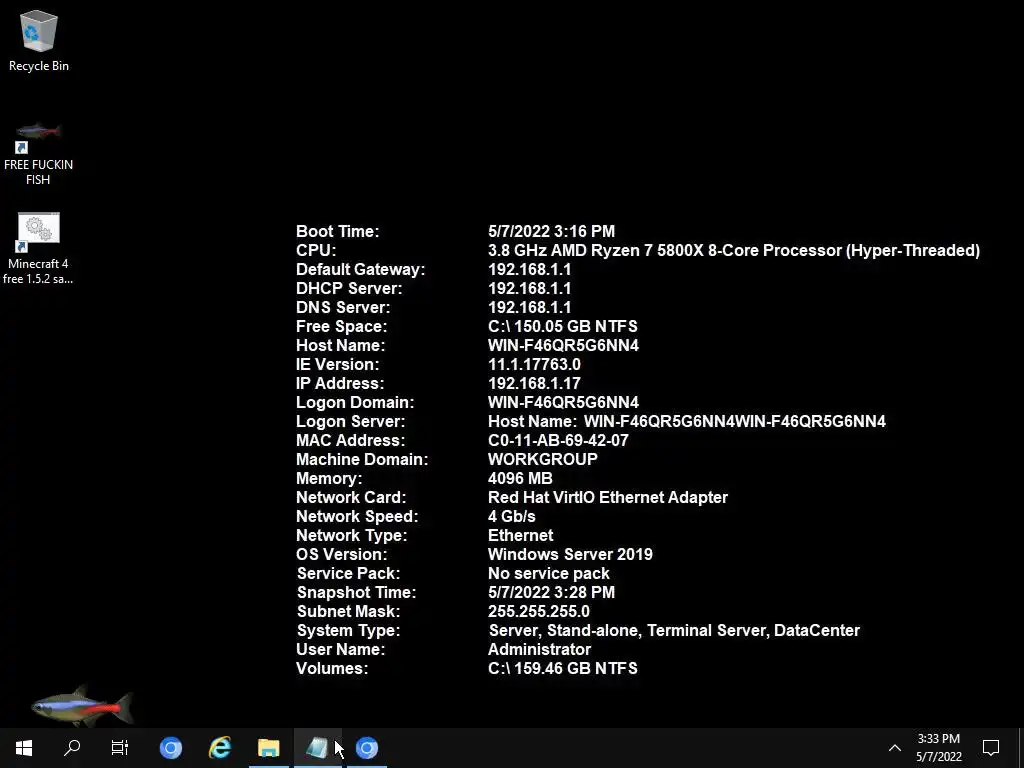Click the User Name value Administrator
Image resolution: width=1024 pixels, height=768 pixels.
tap(539, 649)
